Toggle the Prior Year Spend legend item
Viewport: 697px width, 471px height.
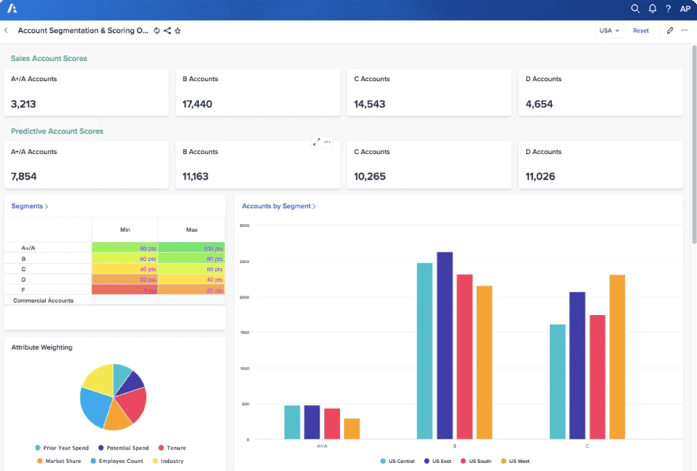tap(62, 448)
